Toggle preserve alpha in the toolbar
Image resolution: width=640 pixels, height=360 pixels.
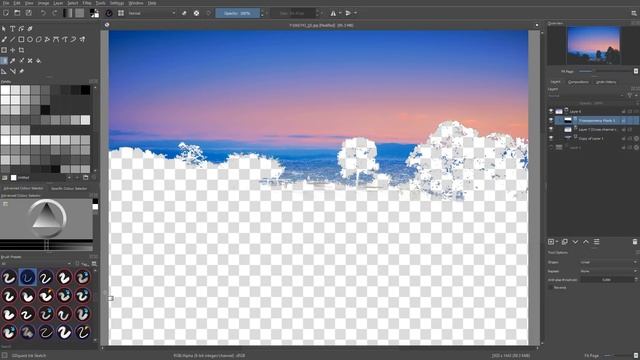coord(196,13)
